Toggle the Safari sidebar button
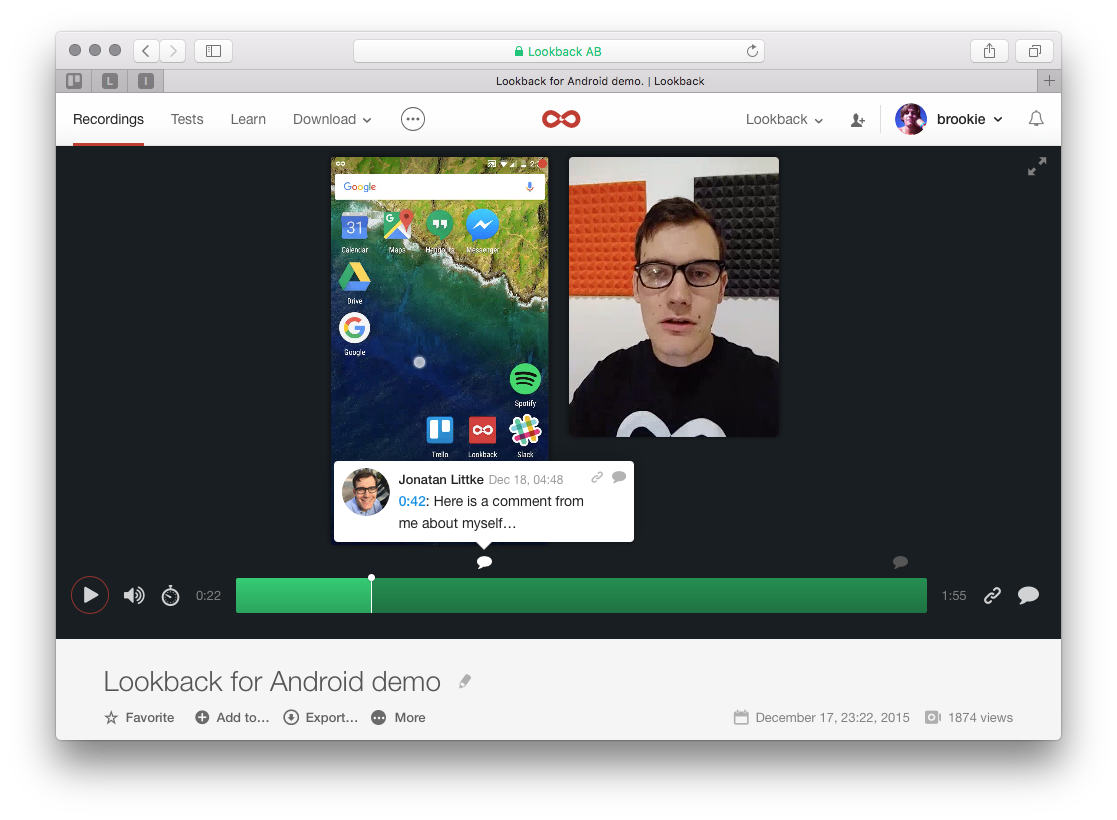The image size is (1117, 820). point(213,51)
